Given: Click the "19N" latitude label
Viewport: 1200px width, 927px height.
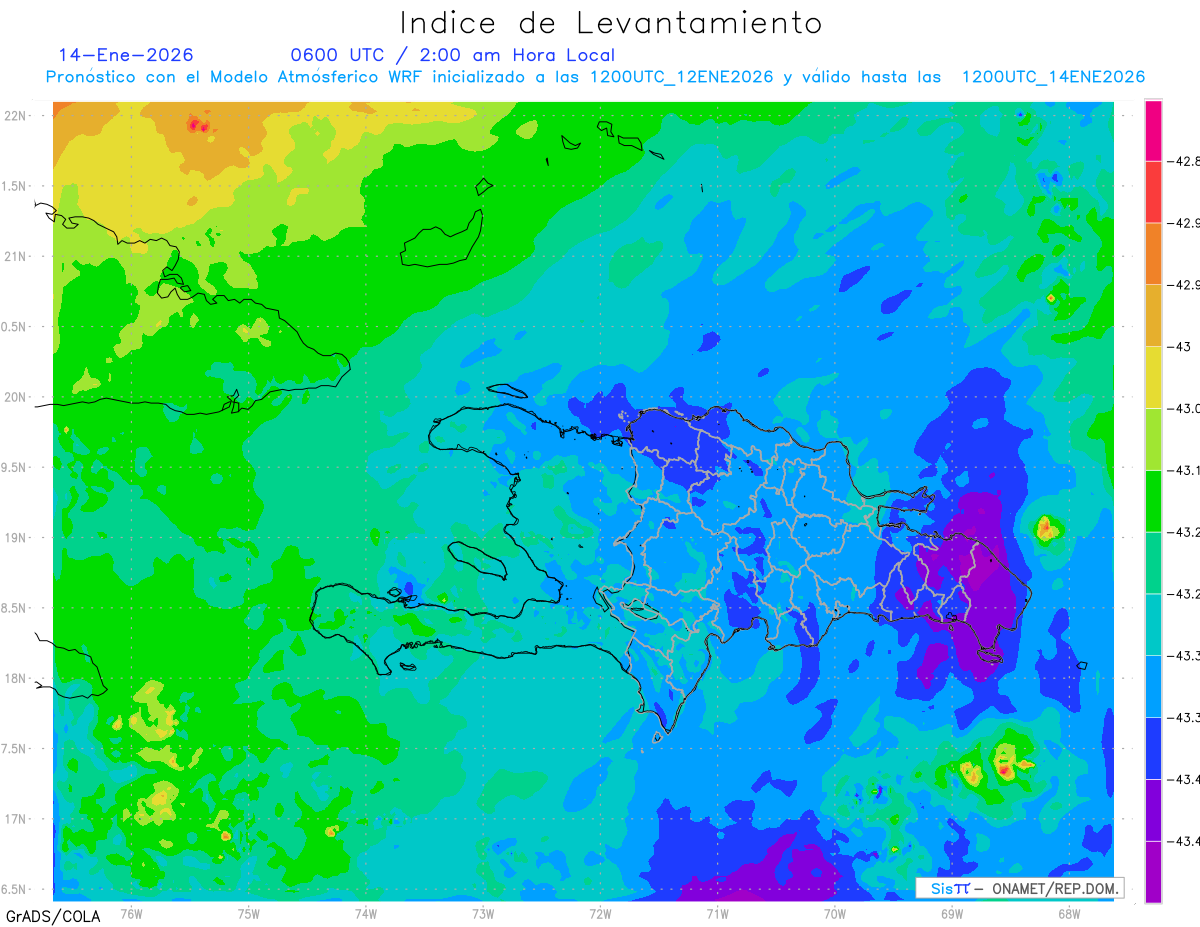Looking at the screenshot, I should point(16,537).
